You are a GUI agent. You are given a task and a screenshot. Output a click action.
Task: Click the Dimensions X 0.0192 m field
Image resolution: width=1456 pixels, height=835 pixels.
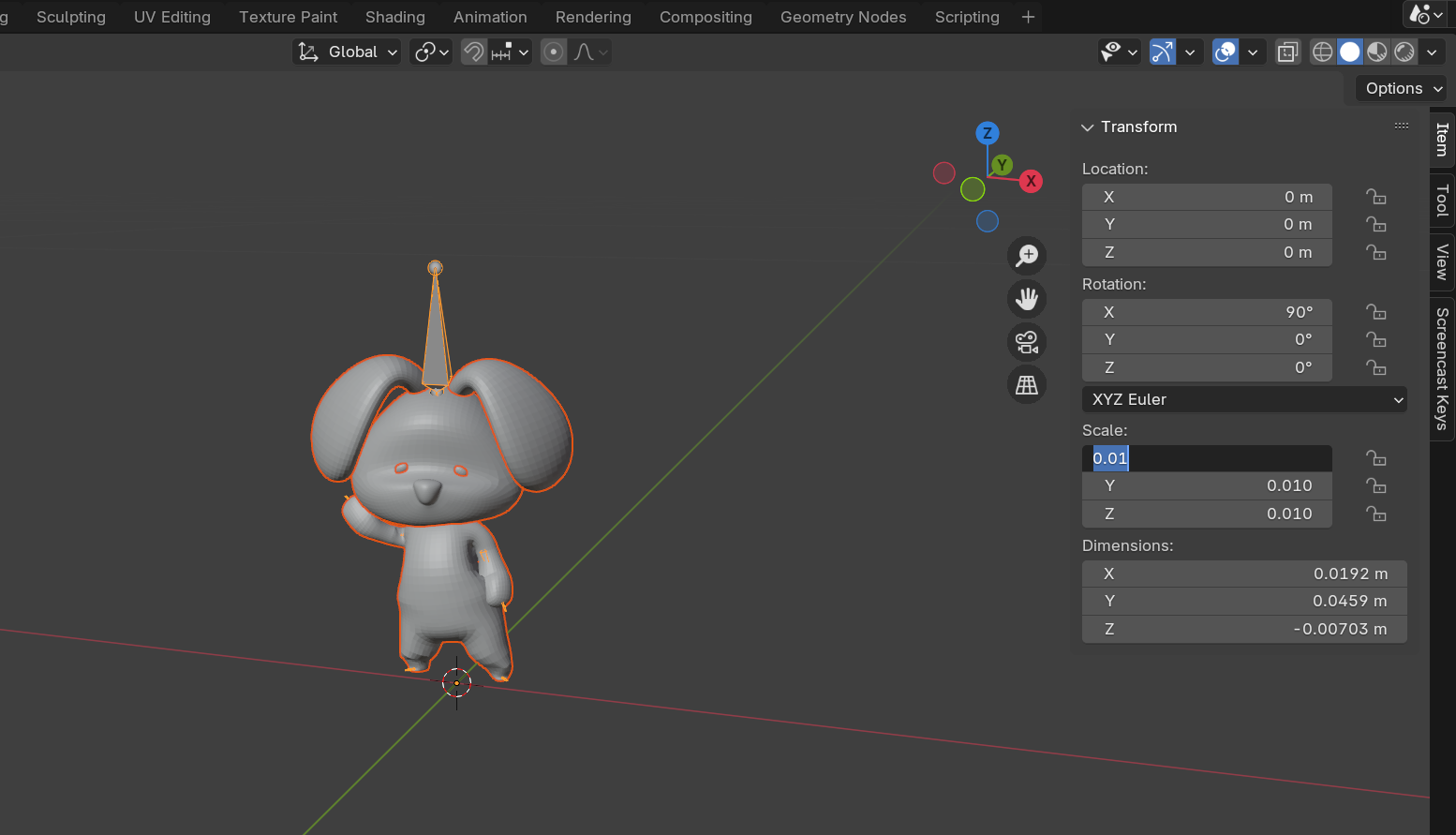[x=1244, y=574]
